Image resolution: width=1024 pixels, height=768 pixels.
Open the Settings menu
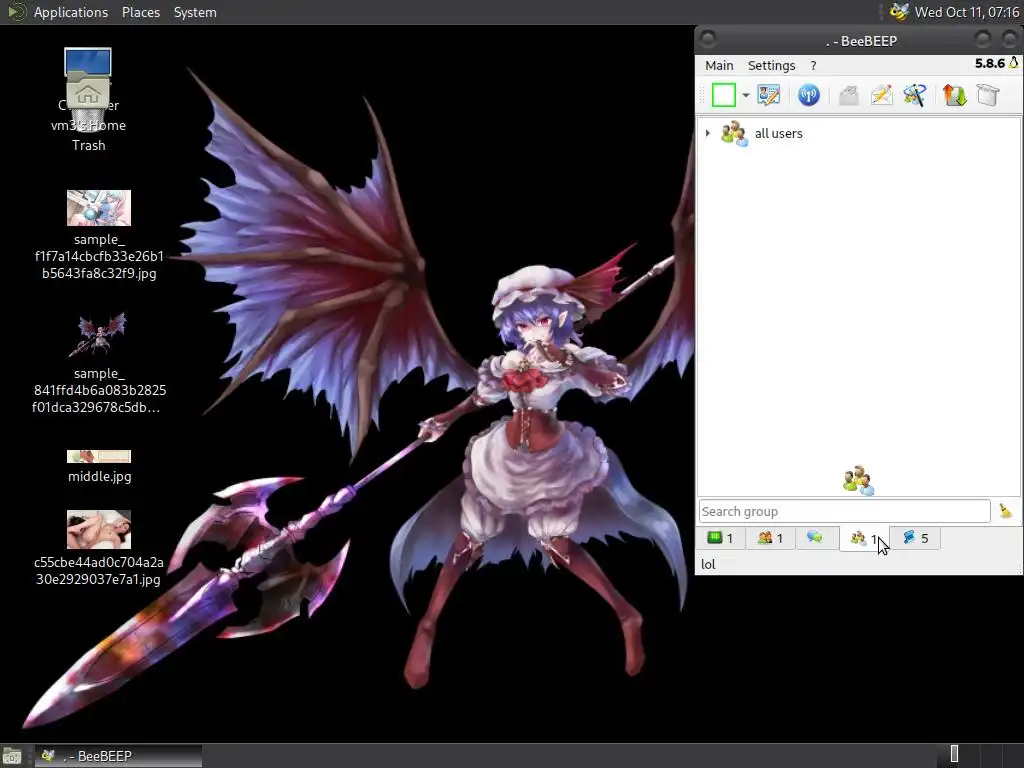click(771, 65)
